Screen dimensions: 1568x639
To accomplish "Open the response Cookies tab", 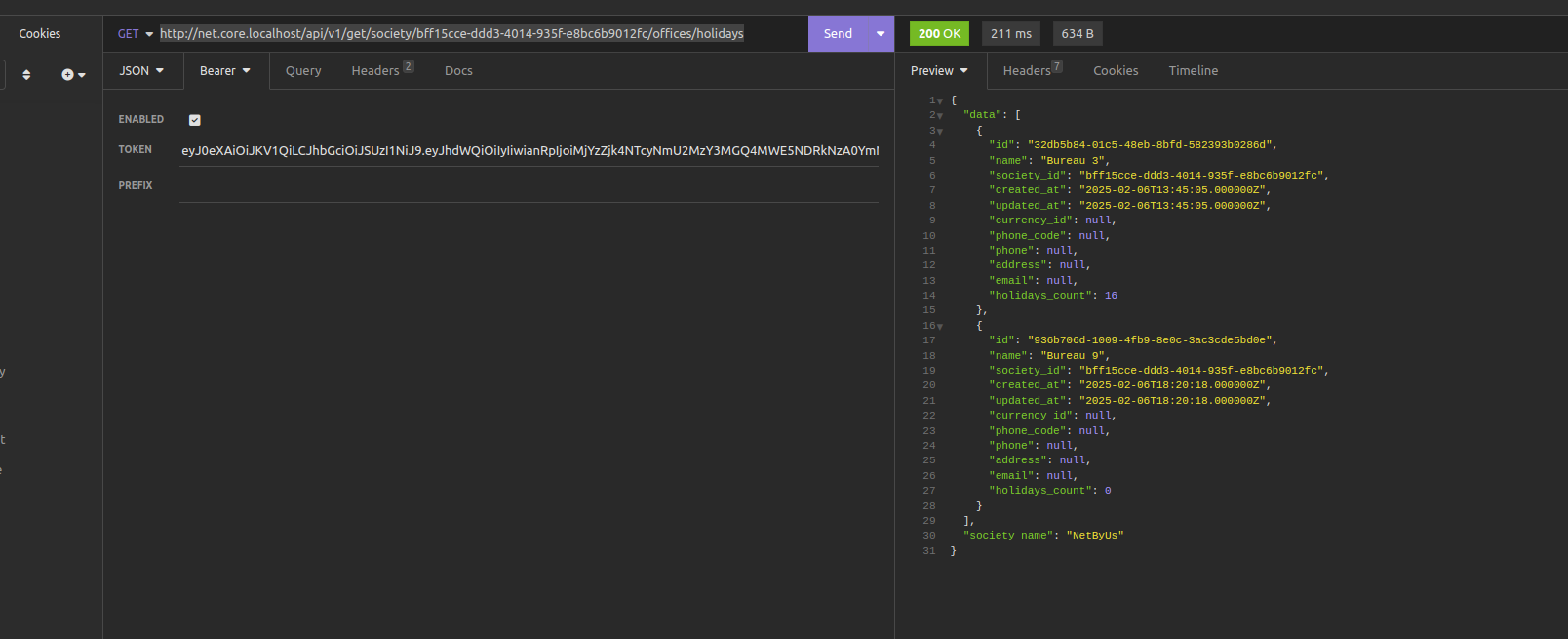I will point(1116,70).
